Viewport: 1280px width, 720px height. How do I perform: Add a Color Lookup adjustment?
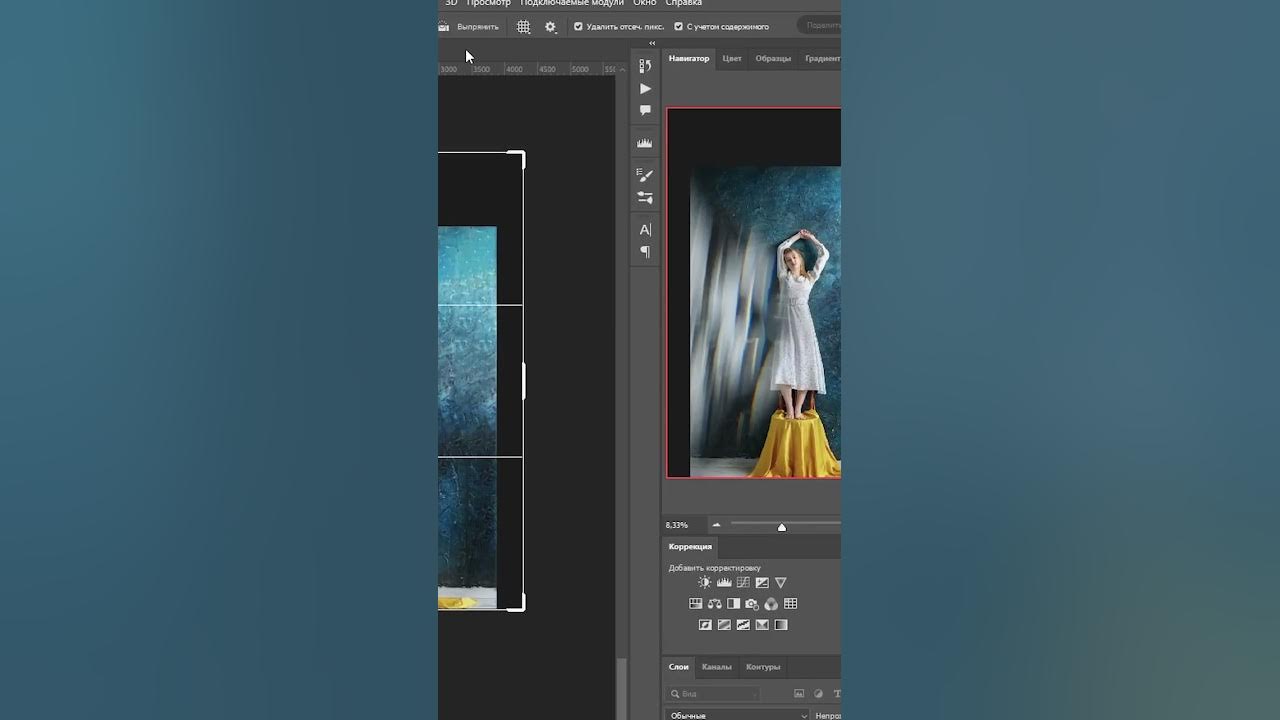tap(790, 604)
